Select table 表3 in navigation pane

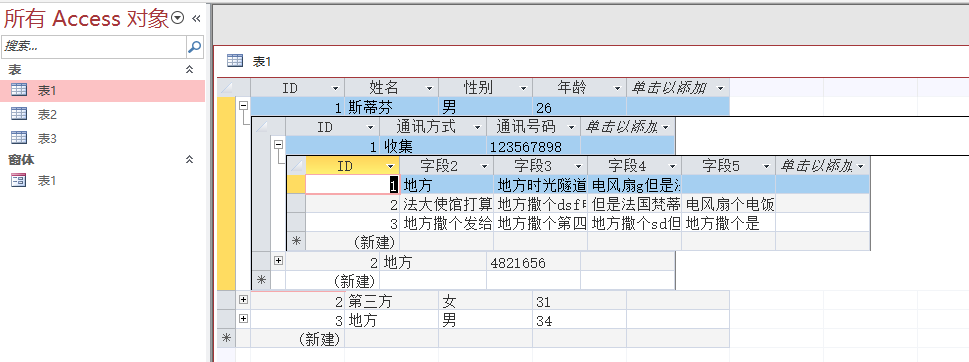point(103,138)
